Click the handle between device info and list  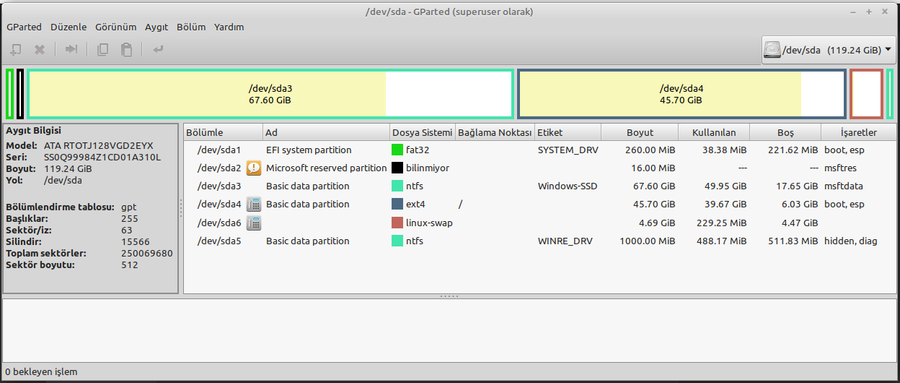[x=180, y=208]
